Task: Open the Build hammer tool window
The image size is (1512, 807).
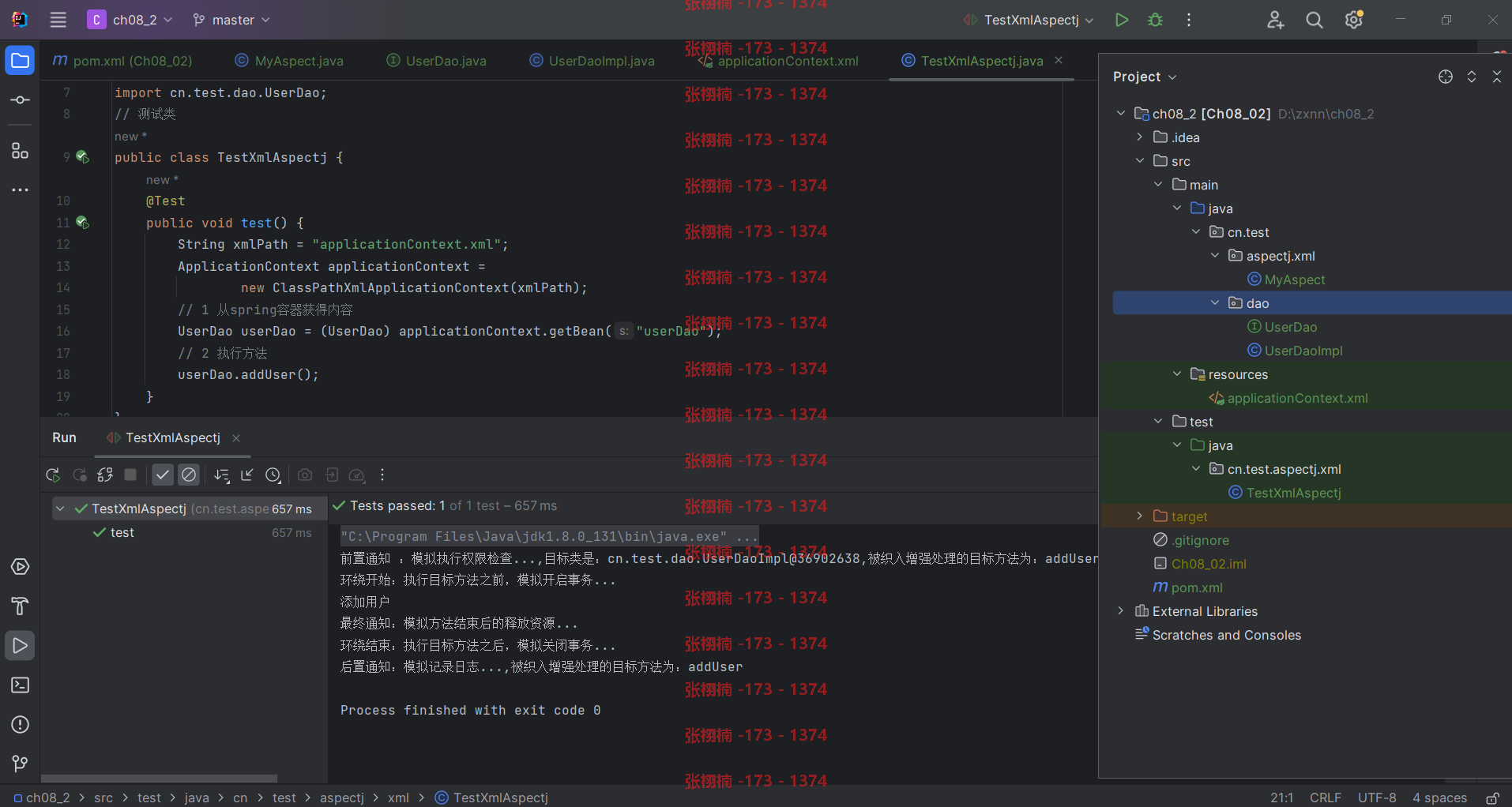Action: [x=20, y=606]
